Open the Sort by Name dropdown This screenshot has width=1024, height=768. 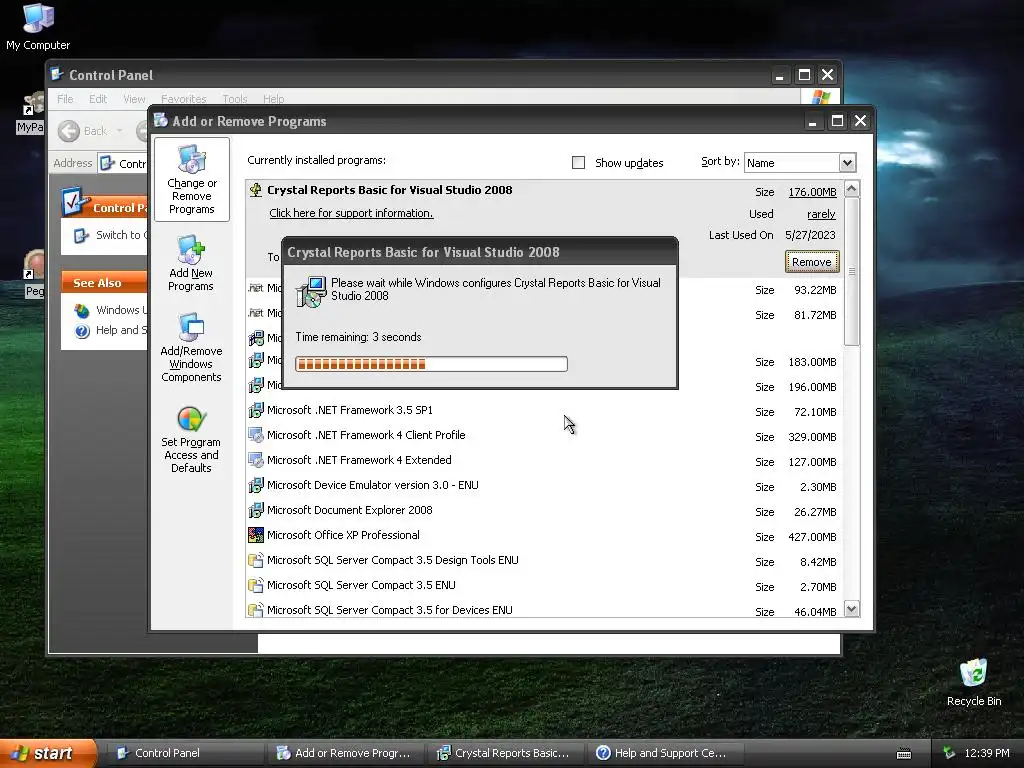(x=847, y=163)
